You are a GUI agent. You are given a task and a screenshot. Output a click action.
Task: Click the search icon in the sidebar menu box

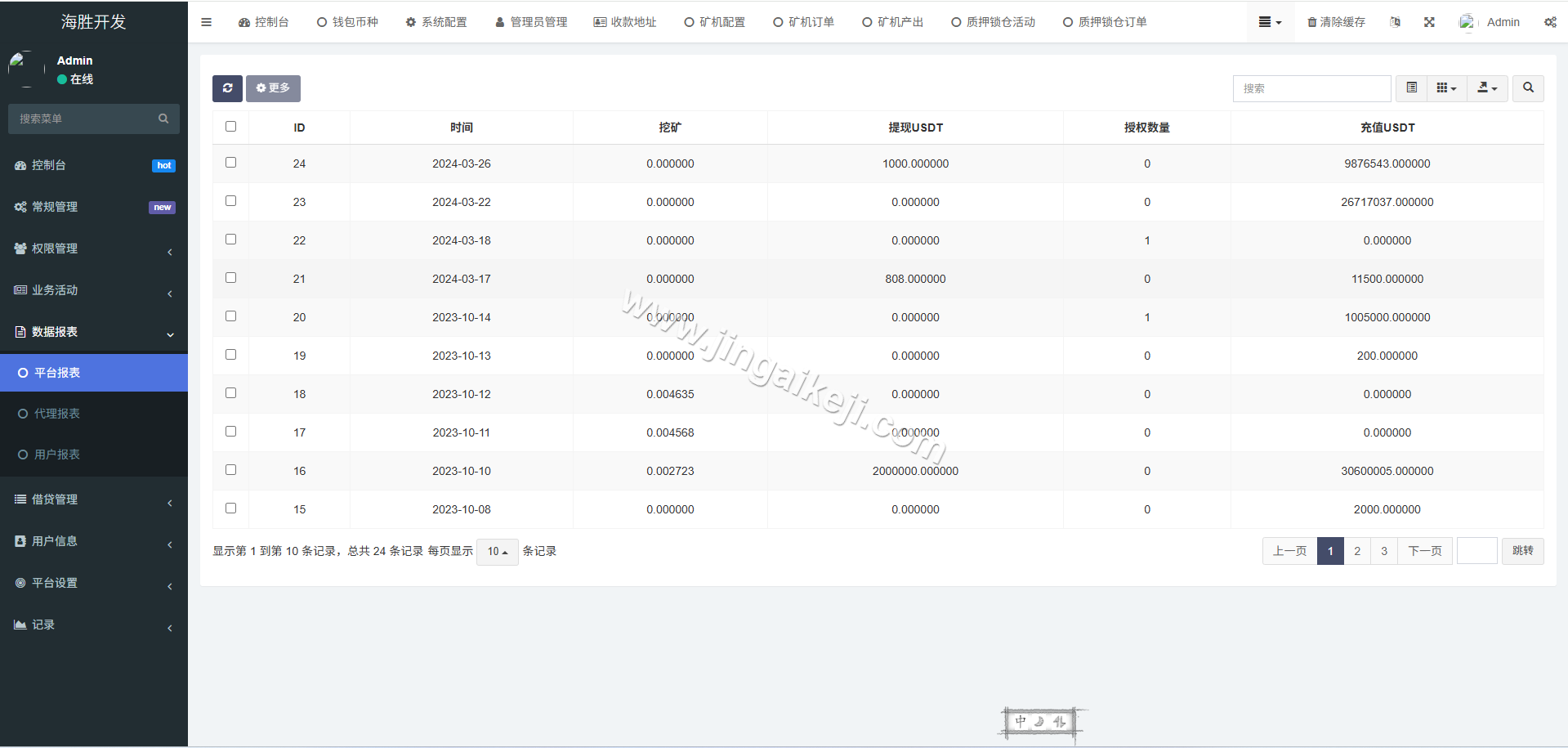click(x=163, y=119)
